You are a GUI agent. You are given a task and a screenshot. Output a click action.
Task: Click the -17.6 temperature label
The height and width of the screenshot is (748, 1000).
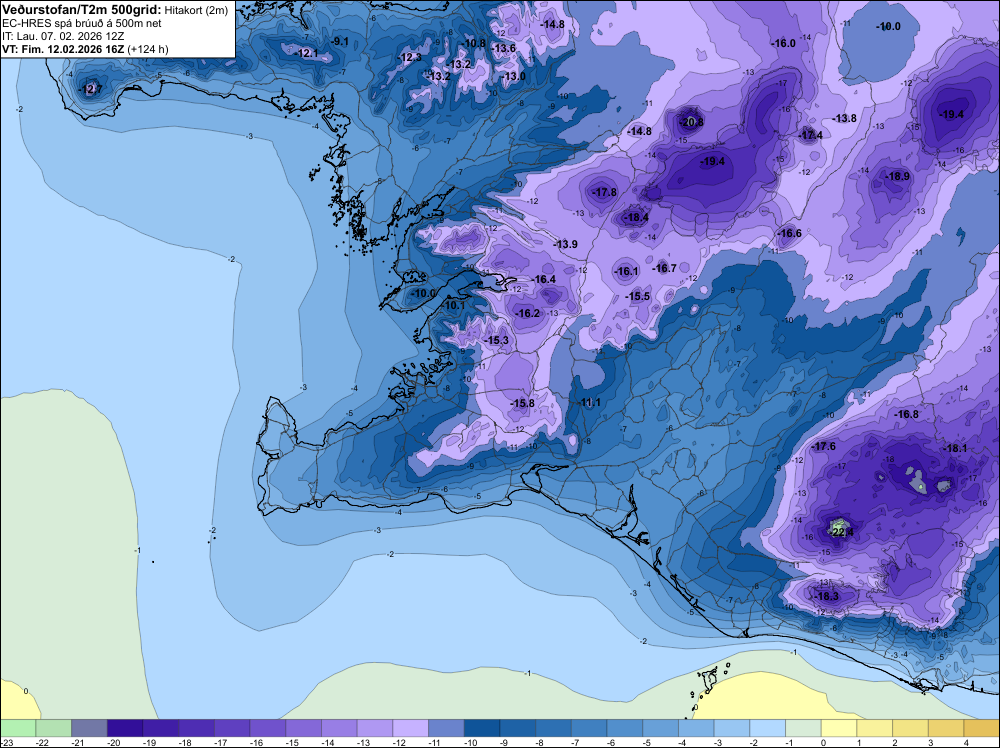(x=823, y=446)
